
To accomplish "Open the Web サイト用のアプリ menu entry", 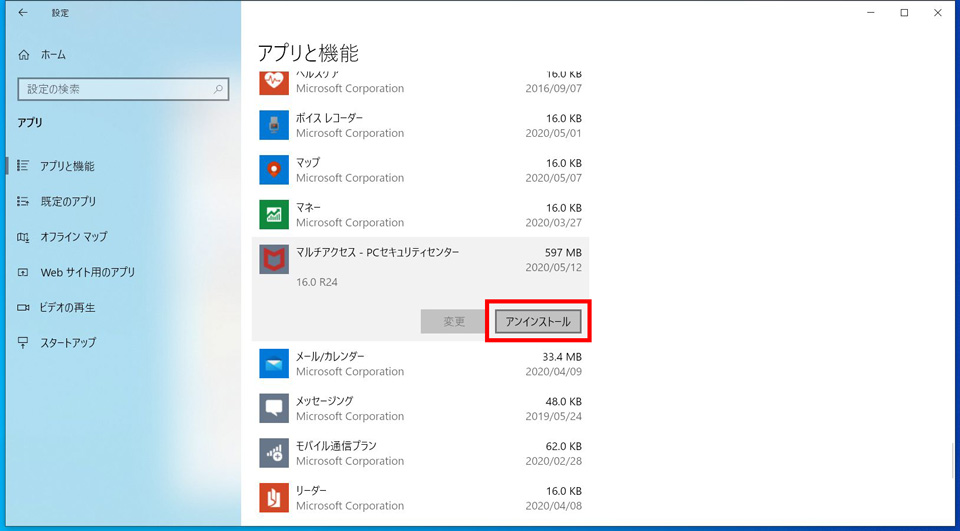I will (88, 273).
